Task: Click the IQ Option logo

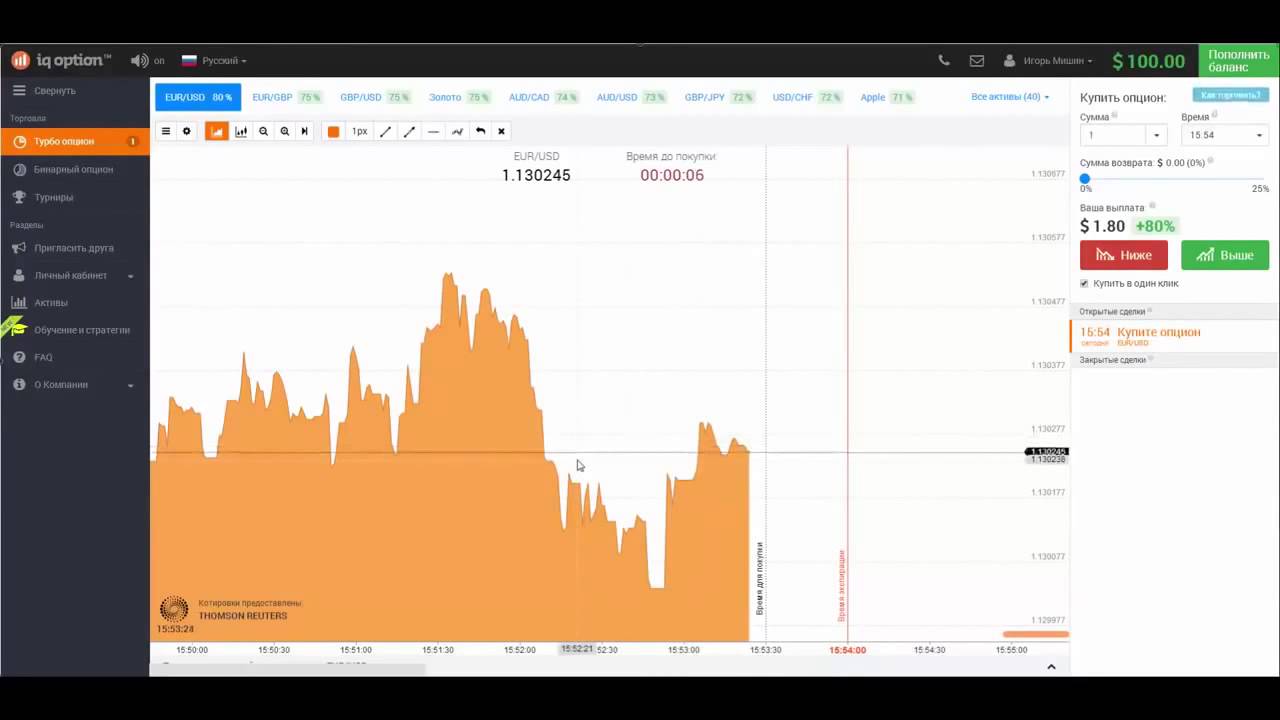Action: pyautogui.click(x=61, y=60)
